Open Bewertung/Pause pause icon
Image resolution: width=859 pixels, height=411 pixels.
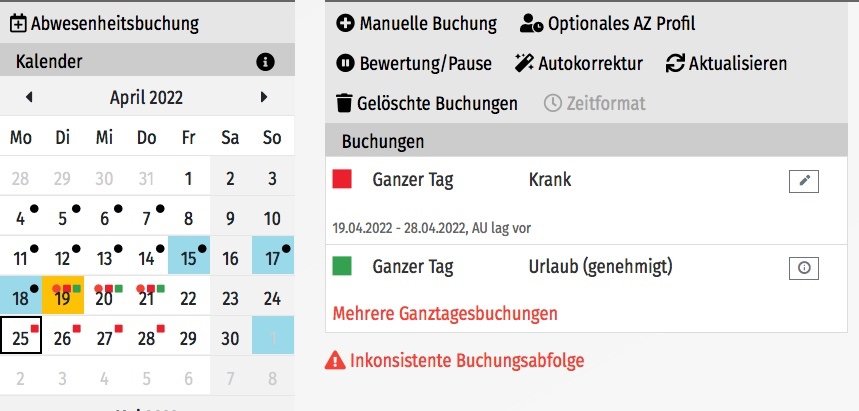click(345, 64)
